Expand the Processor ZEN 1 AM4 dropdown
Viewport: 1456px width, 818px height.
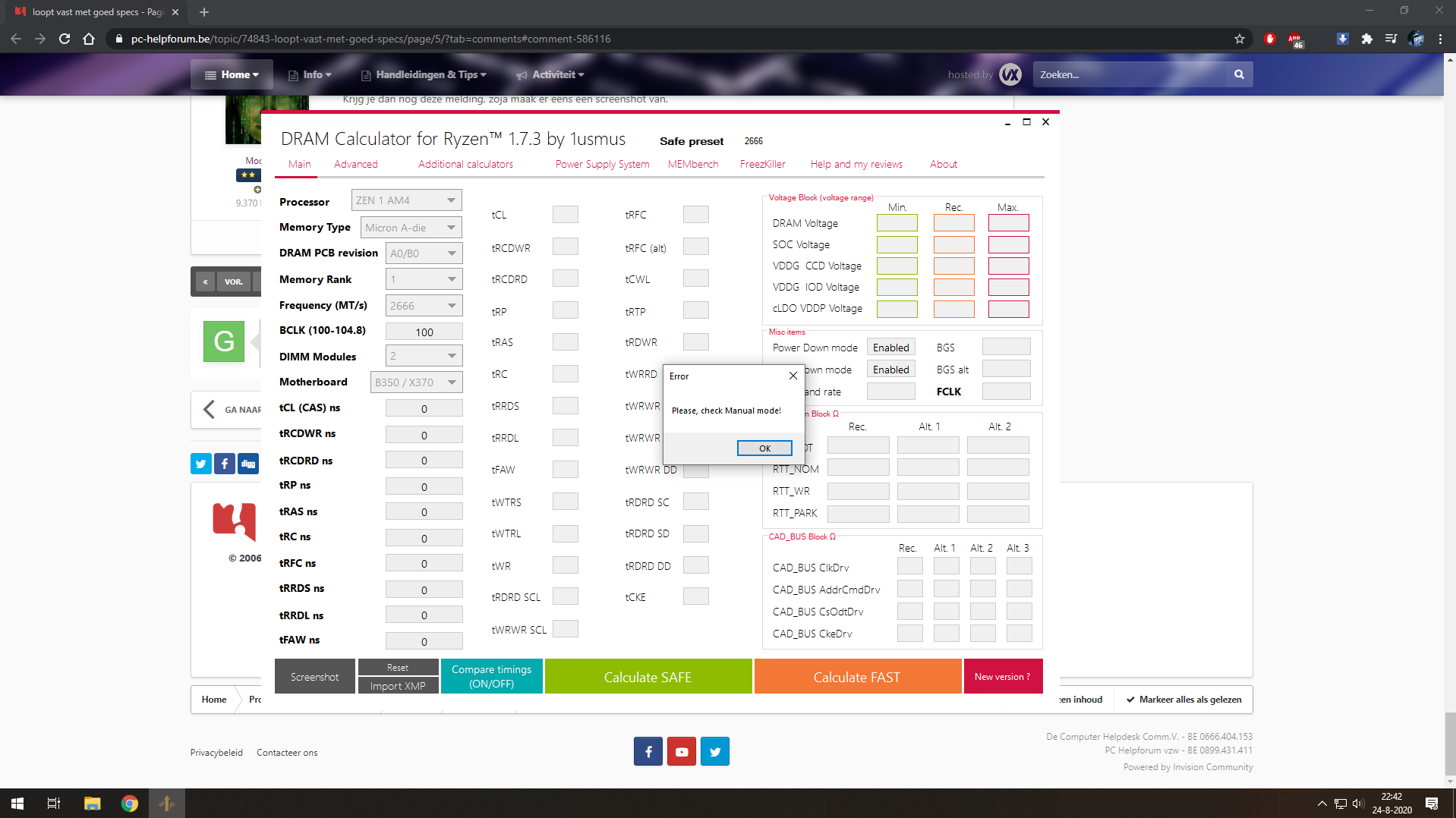pos(406,200)
